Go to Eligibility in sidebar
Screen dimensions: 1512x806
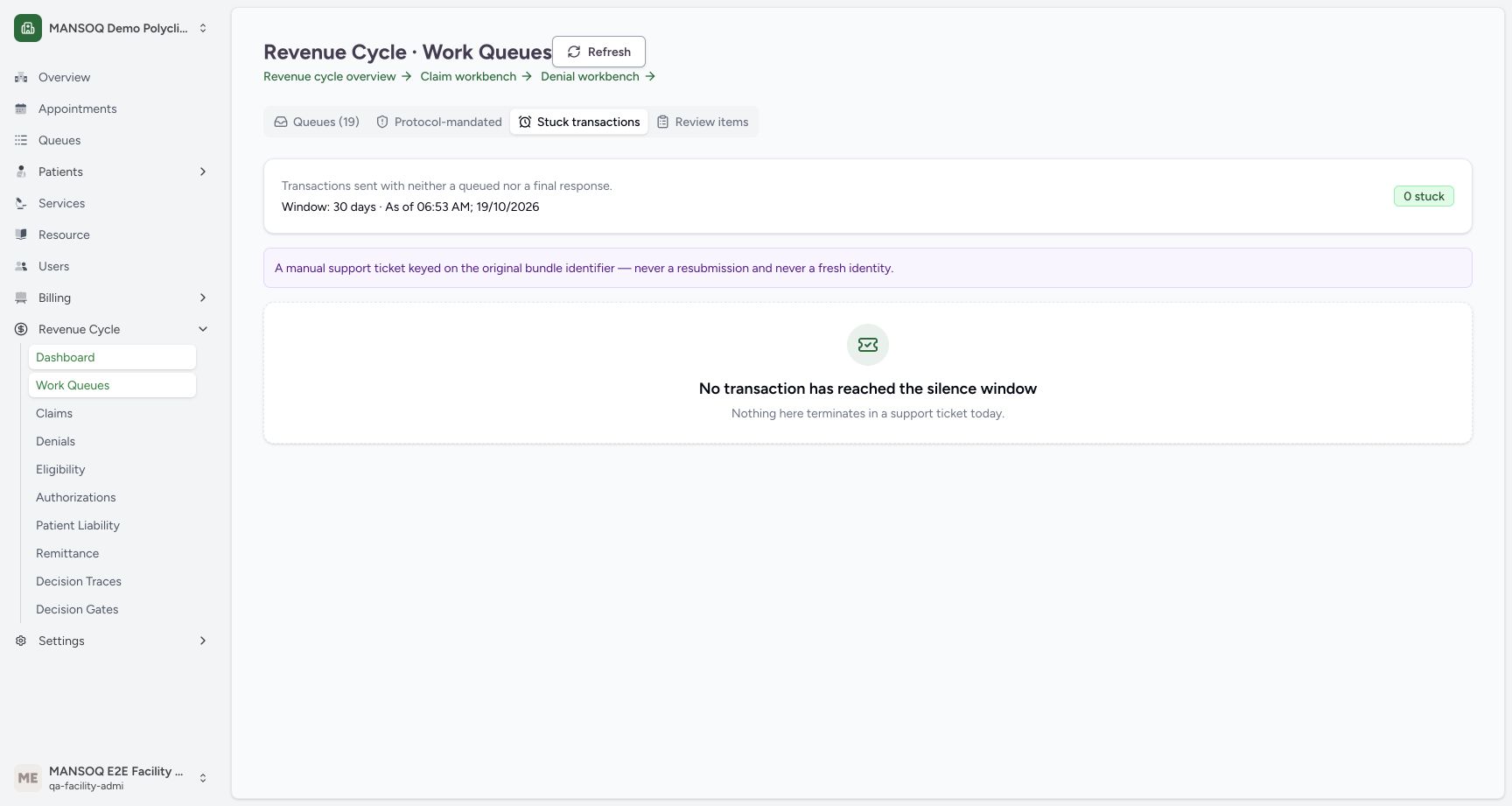[x=112, y=469]
